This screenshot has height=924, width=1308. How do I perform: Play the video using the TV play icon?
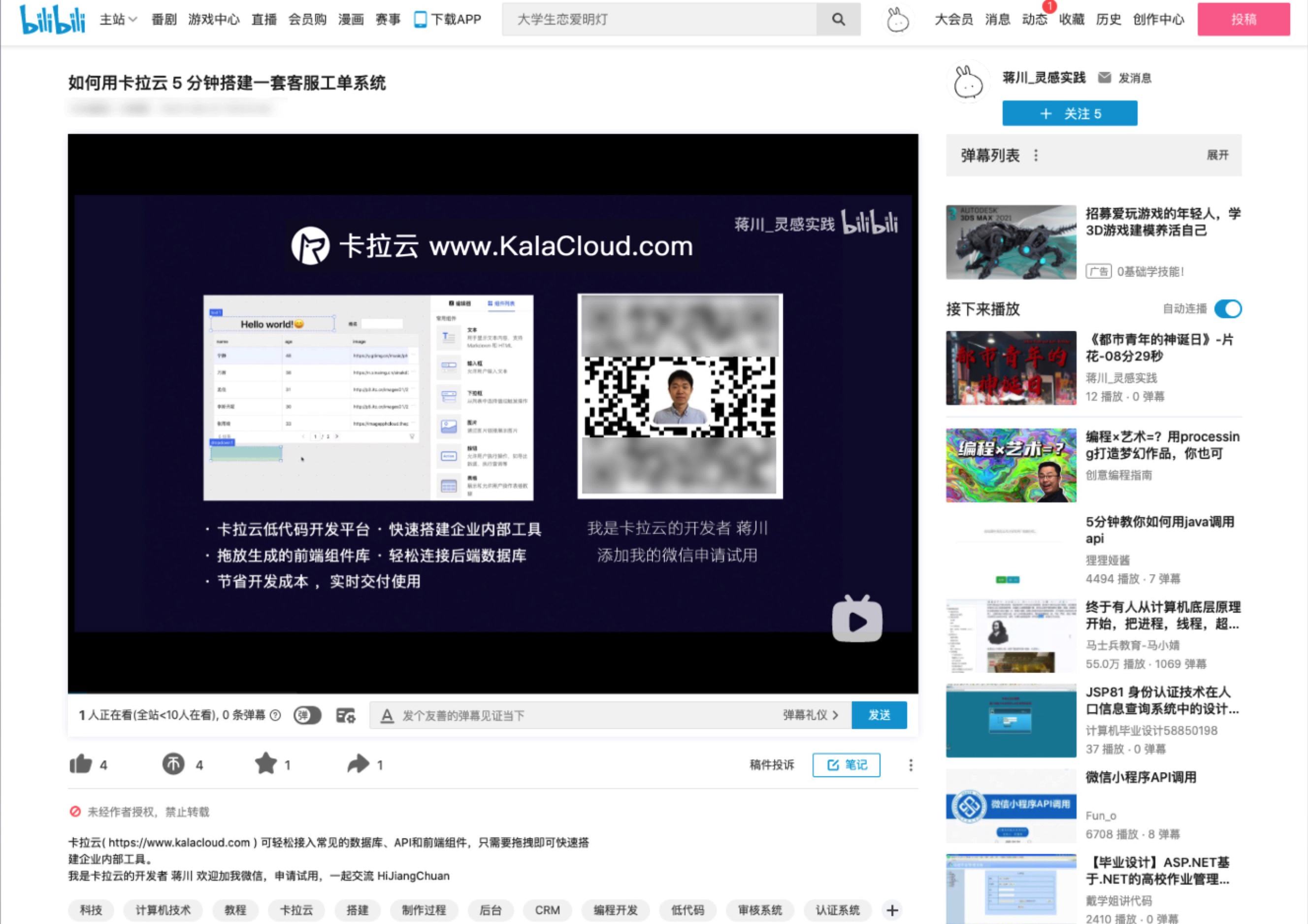coord(857,619)
